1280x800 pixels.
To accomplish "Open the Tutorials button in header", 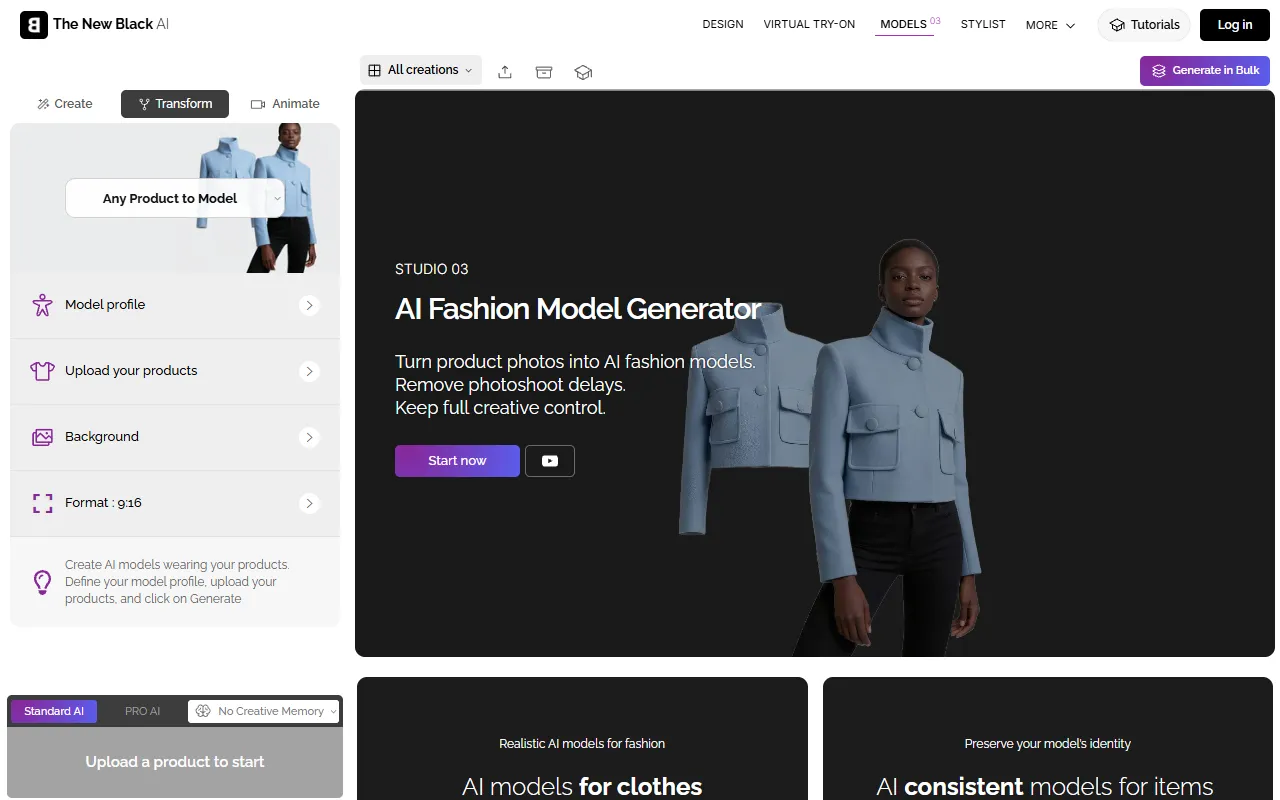I will (1144, 25).
